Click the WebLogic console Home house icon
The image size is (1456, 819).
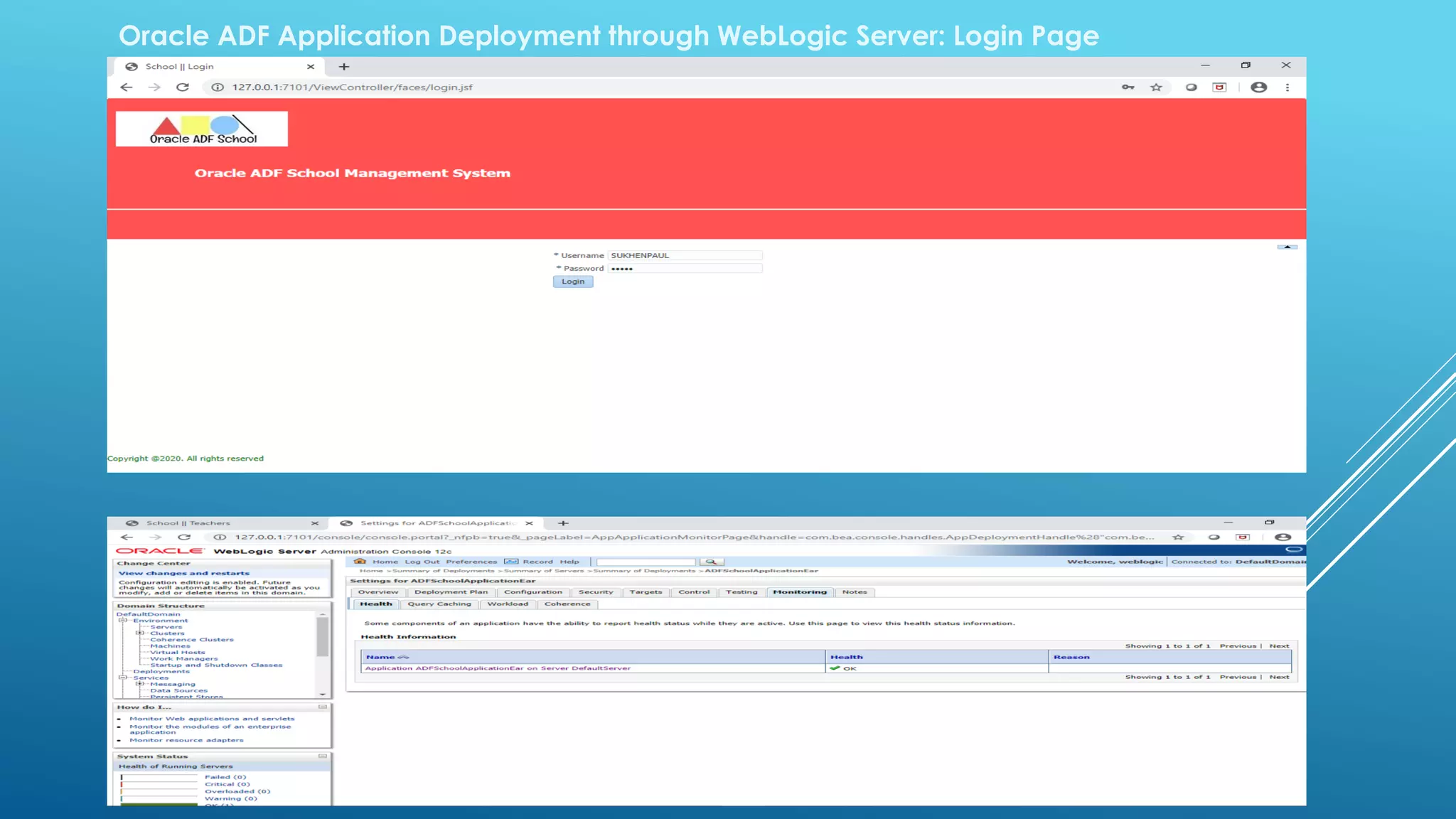[360, 562]
